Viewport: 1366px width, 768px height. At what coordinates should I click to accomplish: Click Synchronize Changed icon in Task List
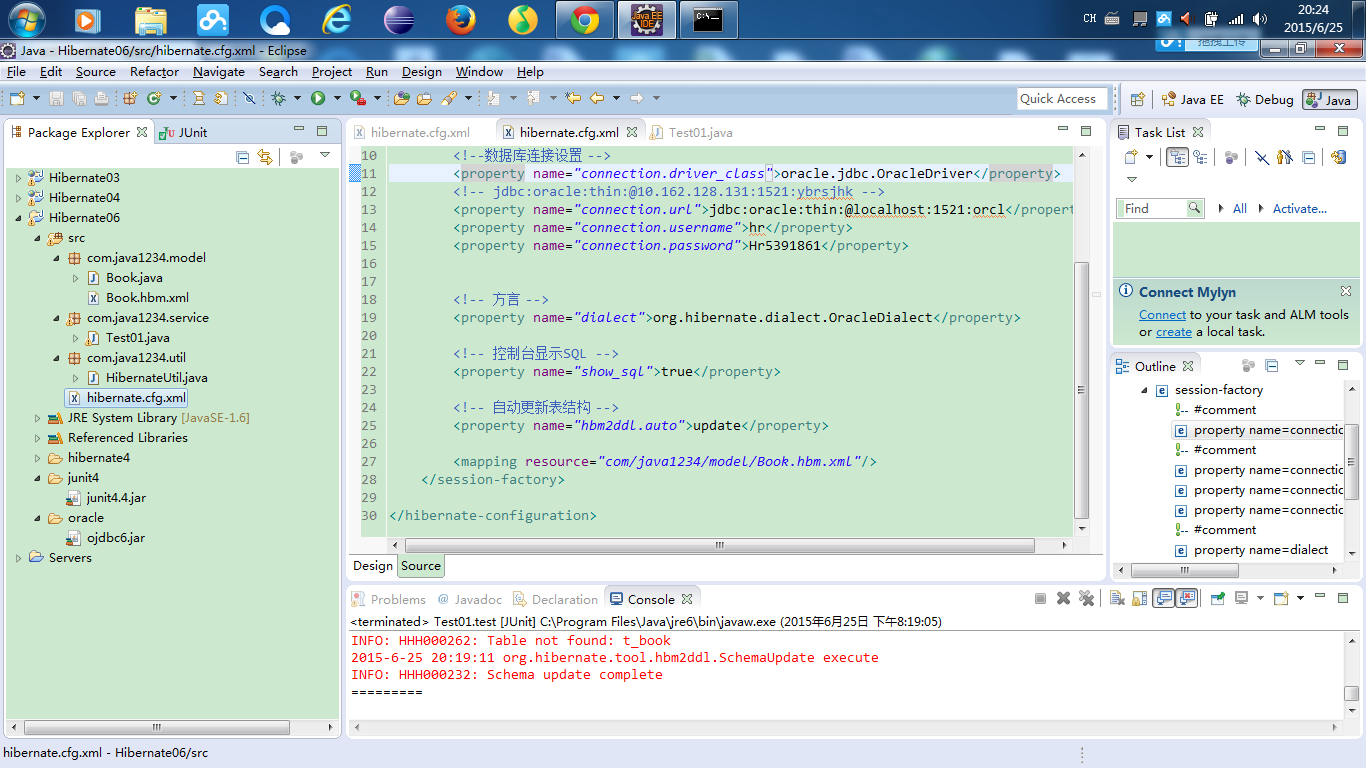point(1339,157)
